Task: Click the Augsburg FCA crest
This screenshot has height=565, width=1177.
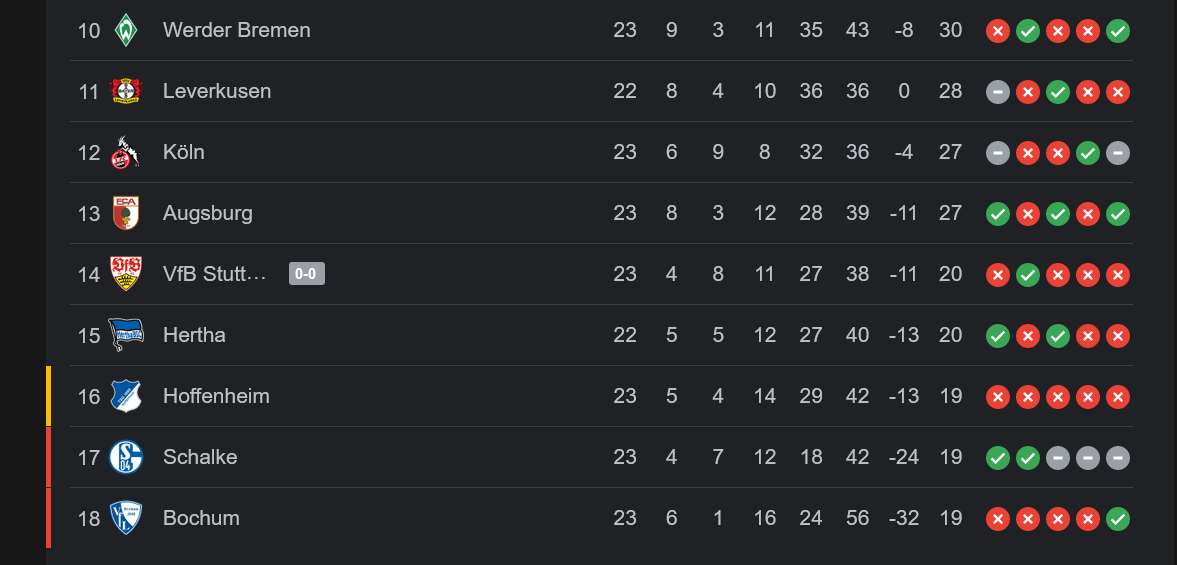Action: click(x=125, y=213)
